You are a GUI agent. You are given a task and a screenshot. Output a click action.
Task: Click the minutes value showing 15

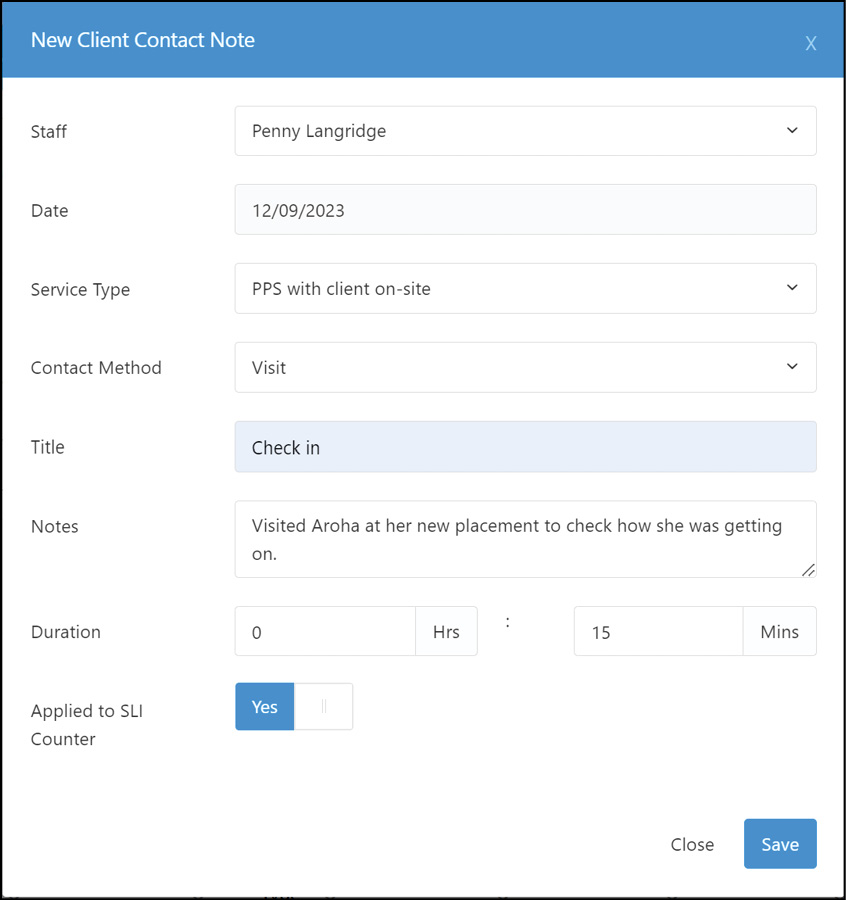657,631
